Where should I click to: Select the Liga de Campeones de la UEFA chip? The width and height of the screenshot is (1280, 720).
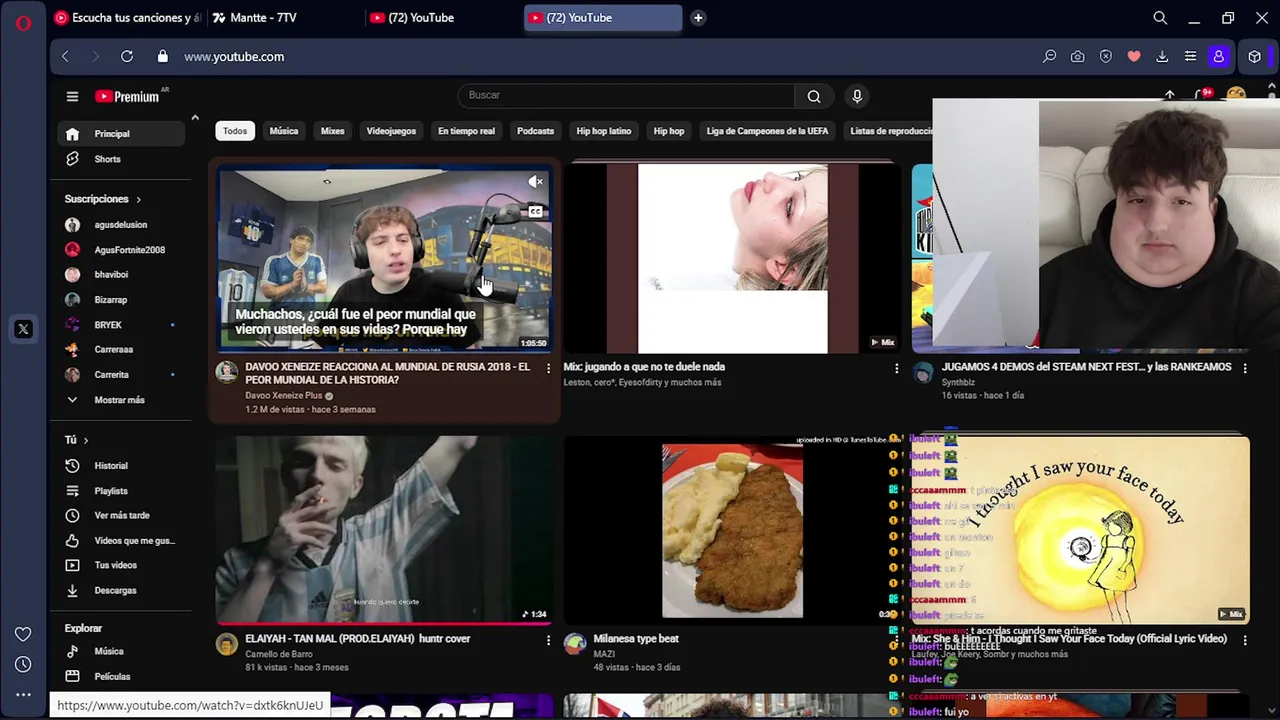click(x=767, y=131)
